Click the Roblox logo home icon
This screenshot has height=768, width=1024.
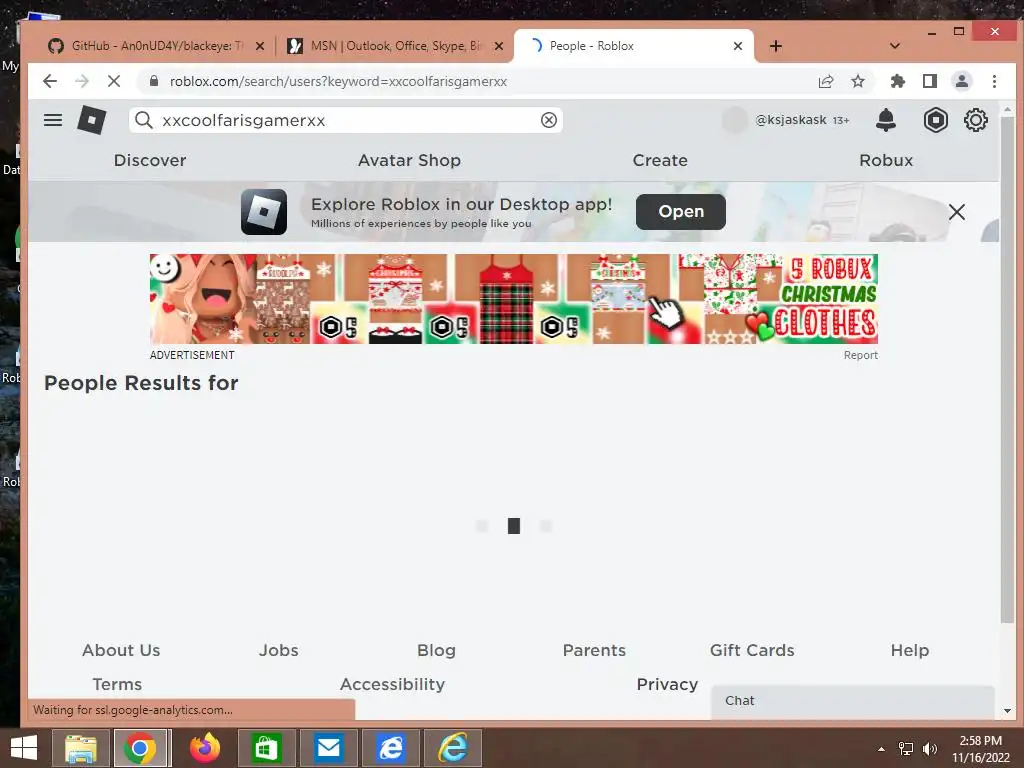point(91,120)
